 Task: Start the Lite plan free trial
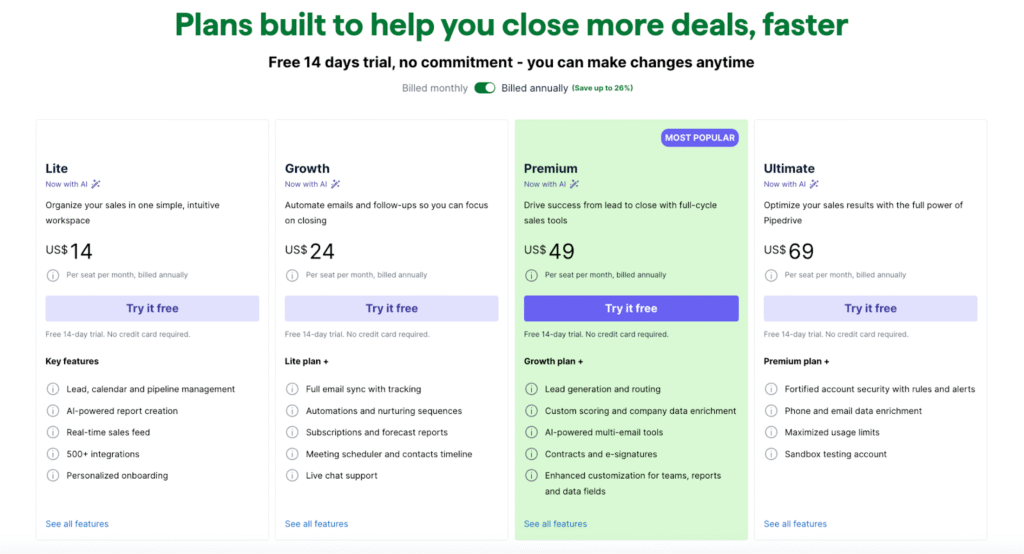click(x=152, y=308)
